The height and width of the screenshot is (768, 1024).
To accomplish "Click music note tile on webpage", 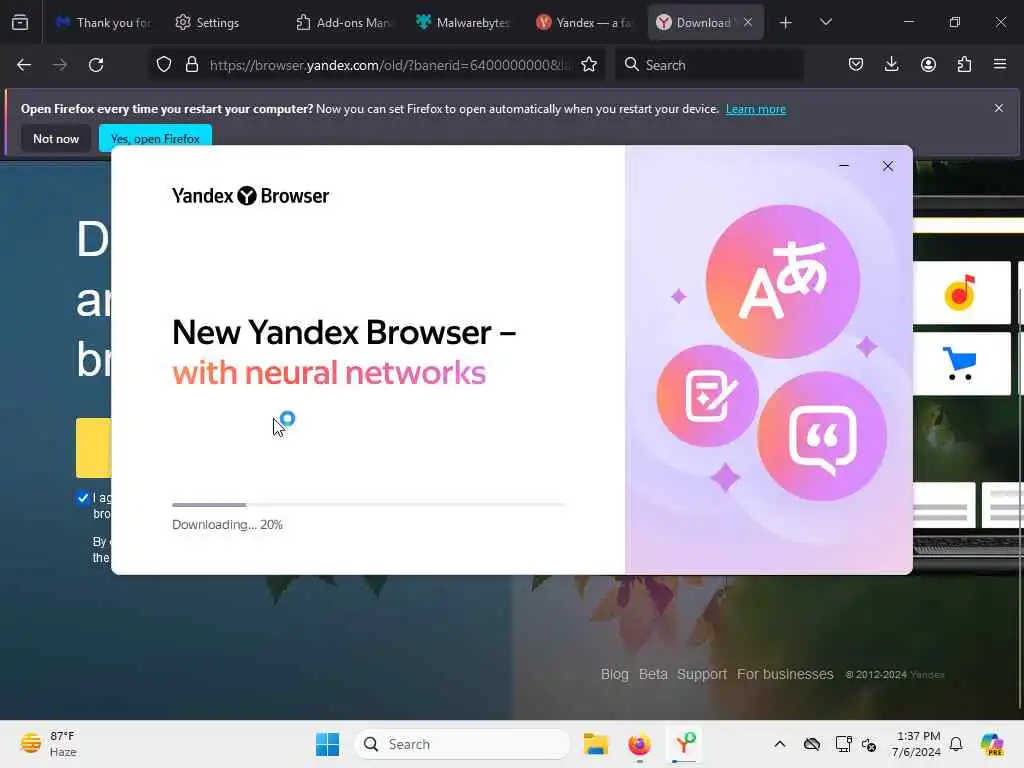I will click(960, 293).
